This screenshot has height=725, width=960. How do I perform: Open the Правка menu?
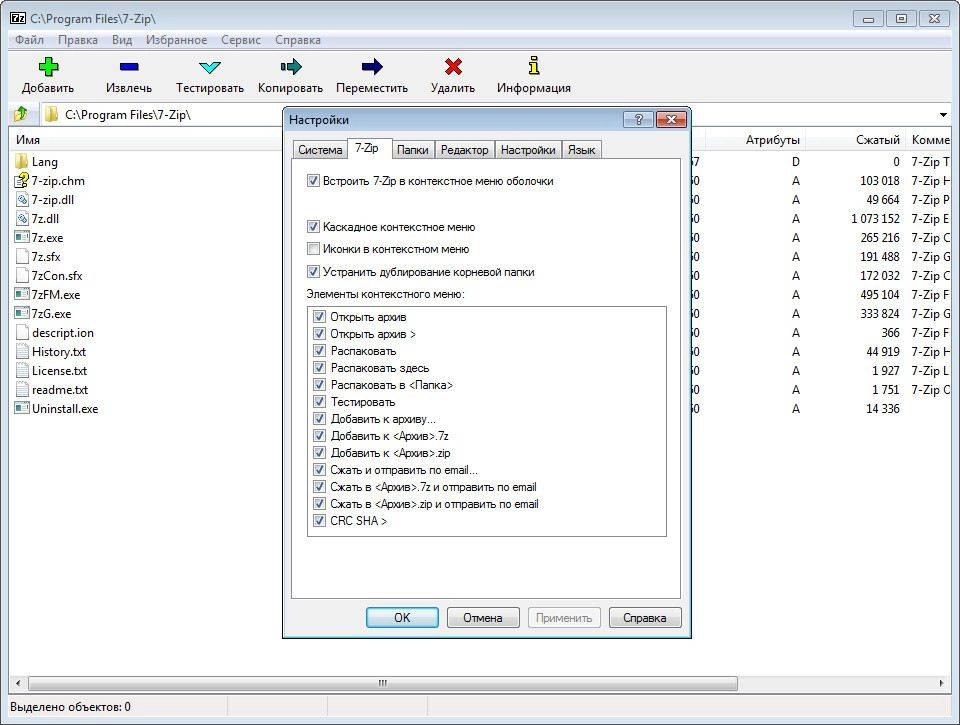(x=78, y=40)
